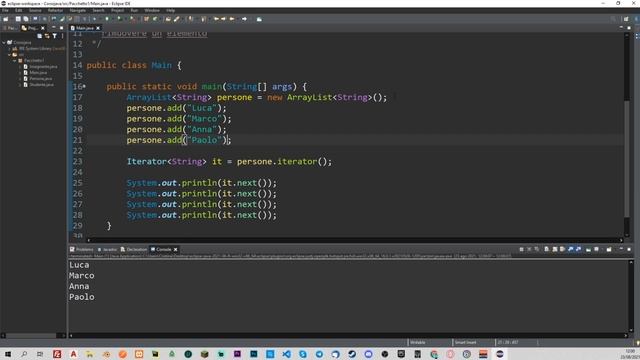Minimize the Console view panel

pyautogui.click(x=621, y=249)
